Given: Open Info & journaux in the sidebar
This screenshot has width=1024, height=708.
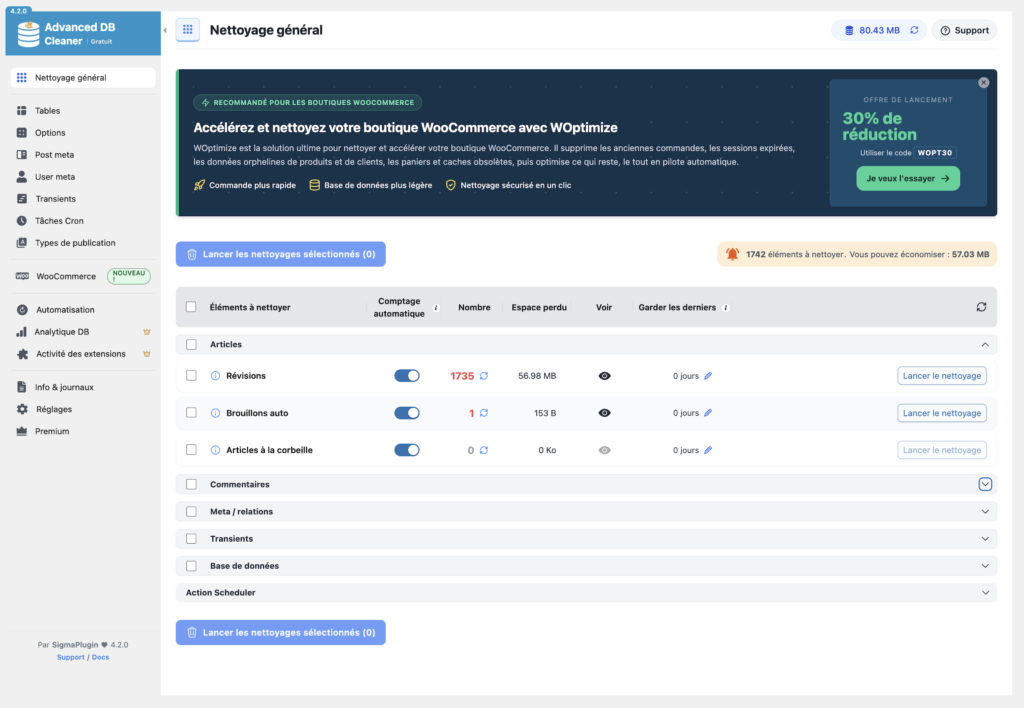Looking at the screenshot, I should point(83,387).
